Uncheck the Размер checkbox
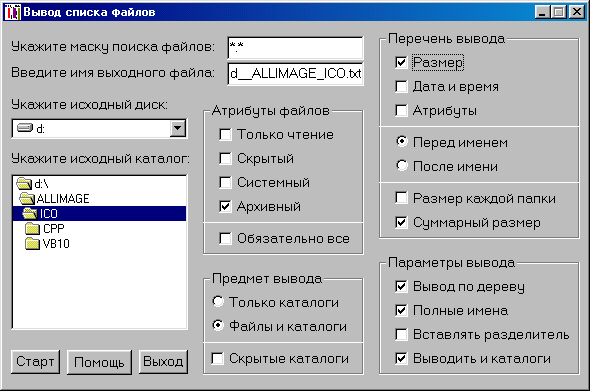 (x=401, y=62)
